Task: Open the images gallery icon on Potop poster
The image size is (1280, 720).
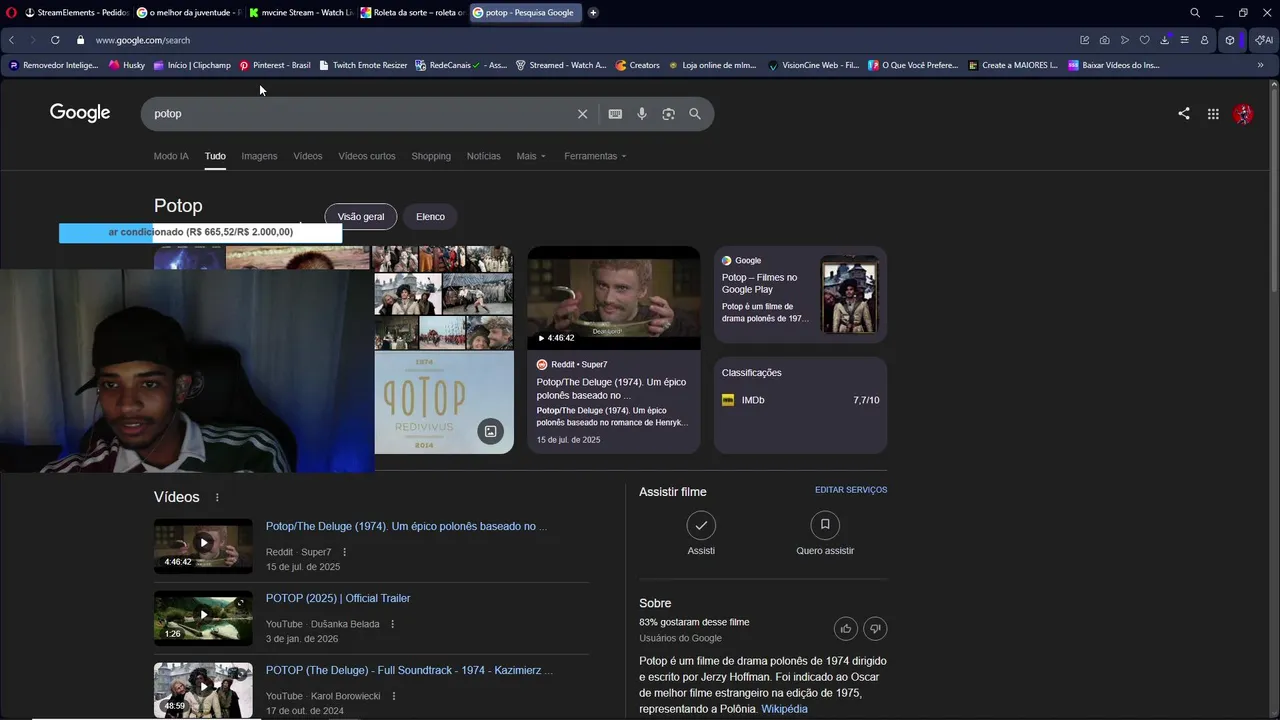Action: (490, 431)
